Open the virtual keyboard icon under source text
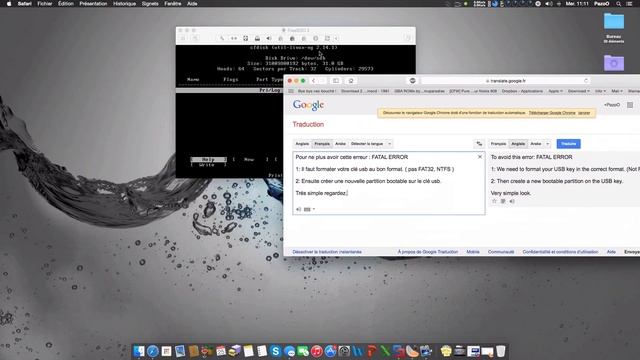This screenshot has height=360, width=640. point(307,209)
